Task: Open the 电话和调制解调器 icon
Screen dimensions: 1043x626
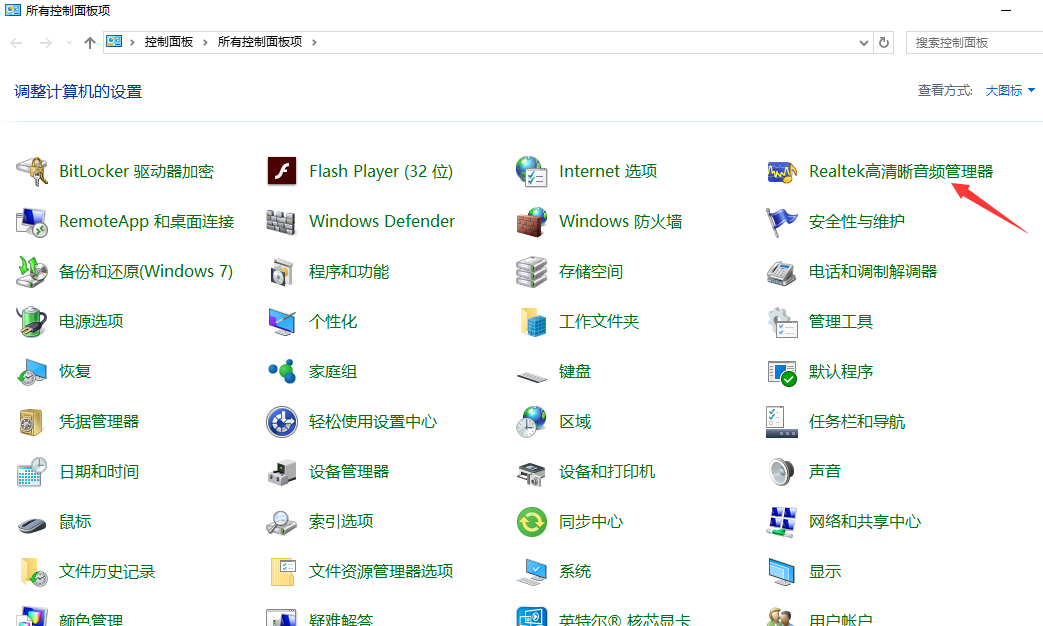Action: click(782, 271)
